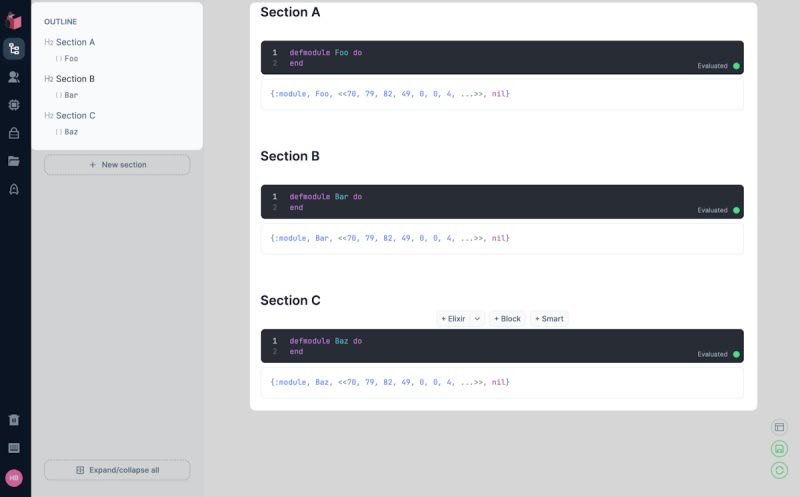Select Baz module in outline
Screen dimensions: 800x497
point(71,132)
